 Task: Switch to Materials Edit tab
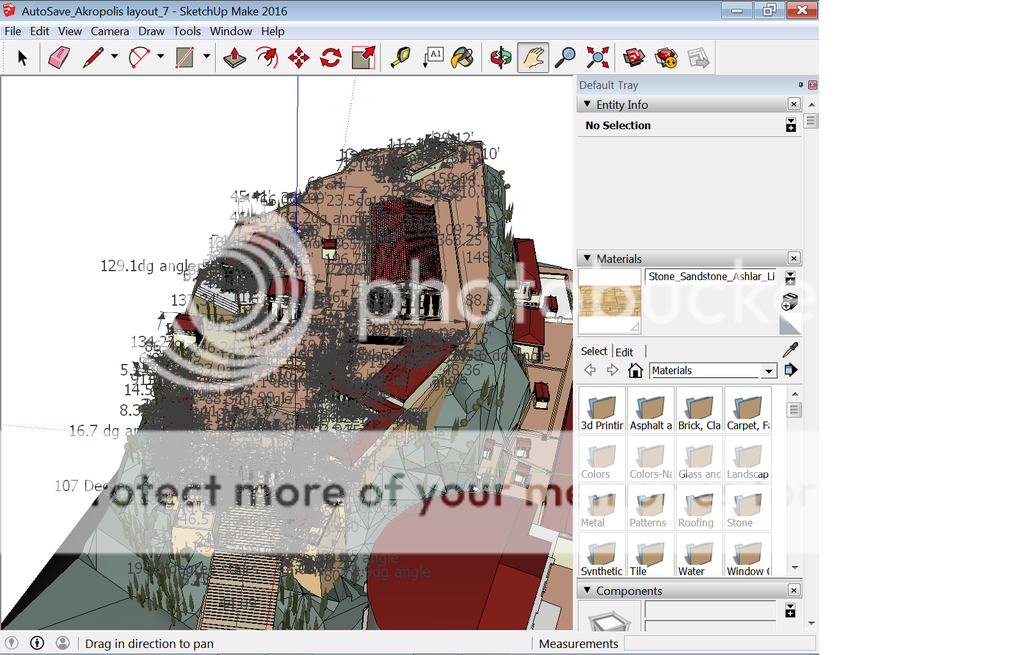click(624, 352)
